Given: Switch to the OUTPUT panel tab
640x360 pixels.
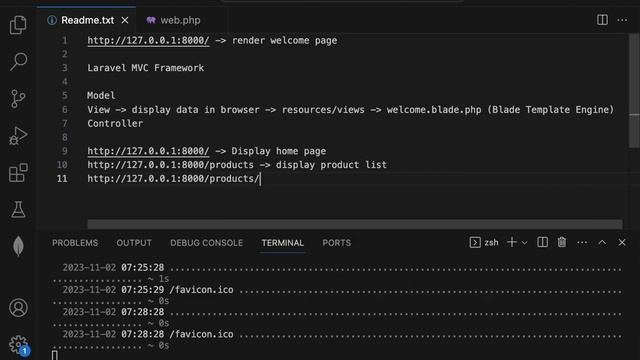Looking at the screenshot, I should click(134, 243).
